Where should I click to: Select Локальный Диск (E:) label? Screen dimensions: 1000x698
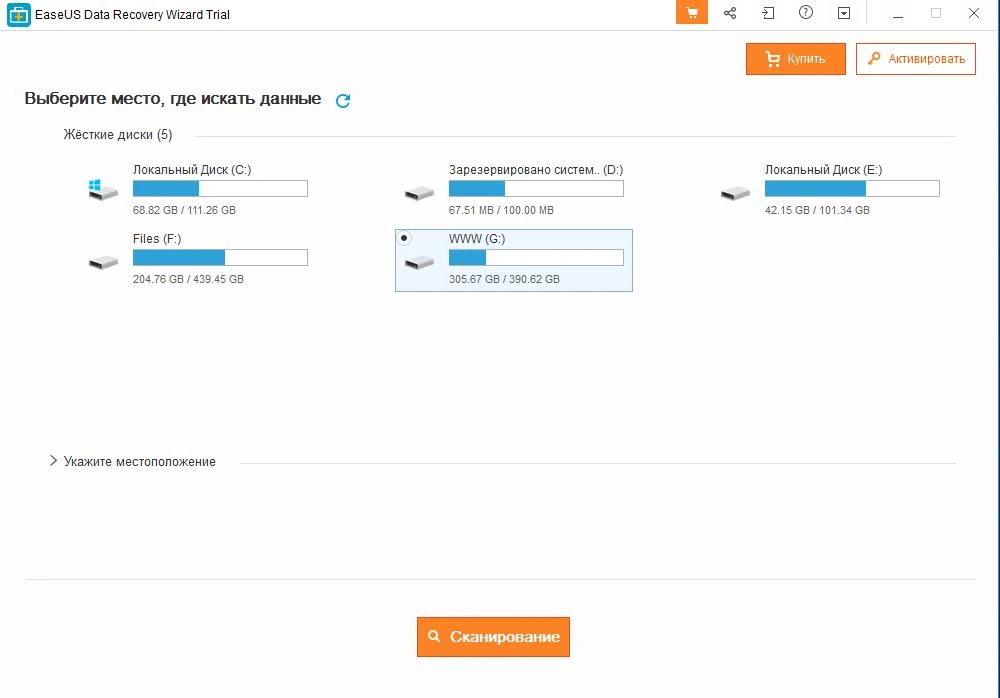[823, 170]
